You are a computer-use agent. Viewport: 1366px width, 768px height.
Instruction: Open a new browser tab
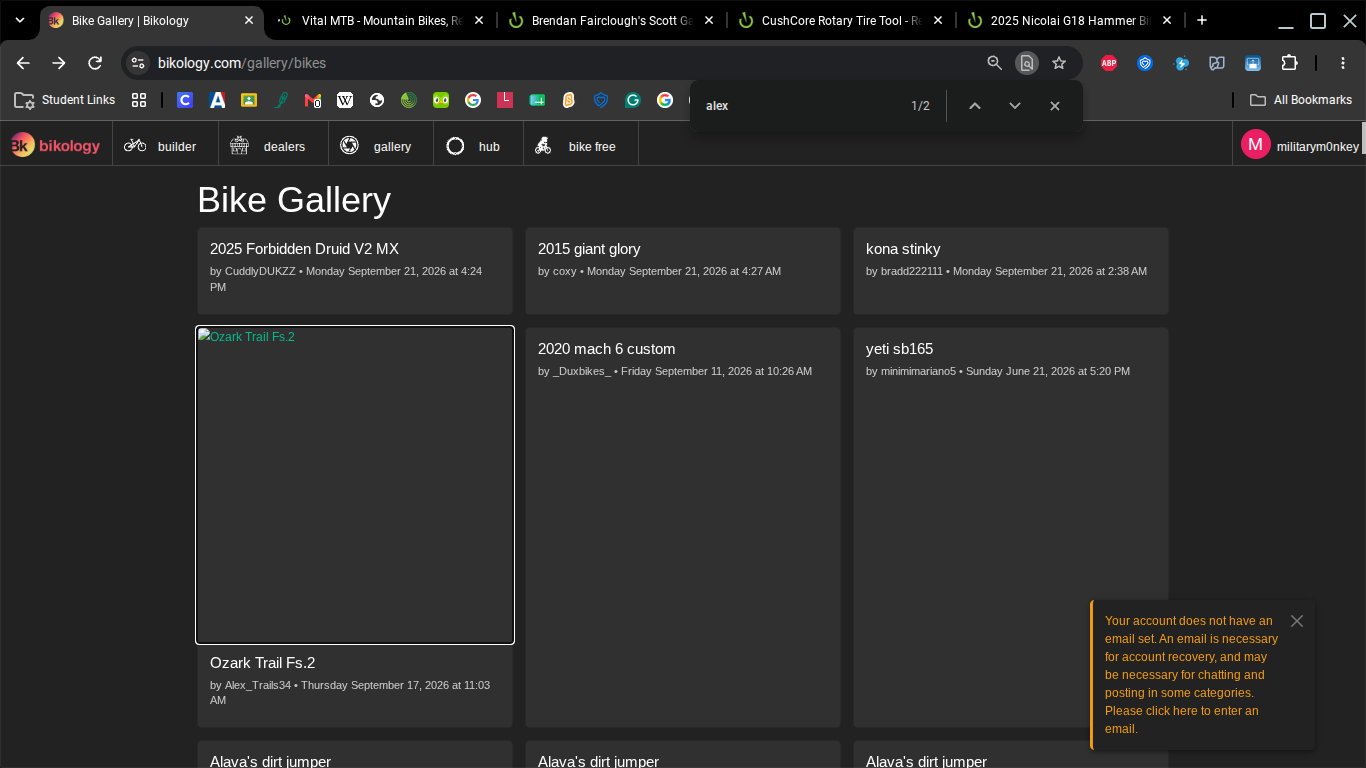[1202, 20]
